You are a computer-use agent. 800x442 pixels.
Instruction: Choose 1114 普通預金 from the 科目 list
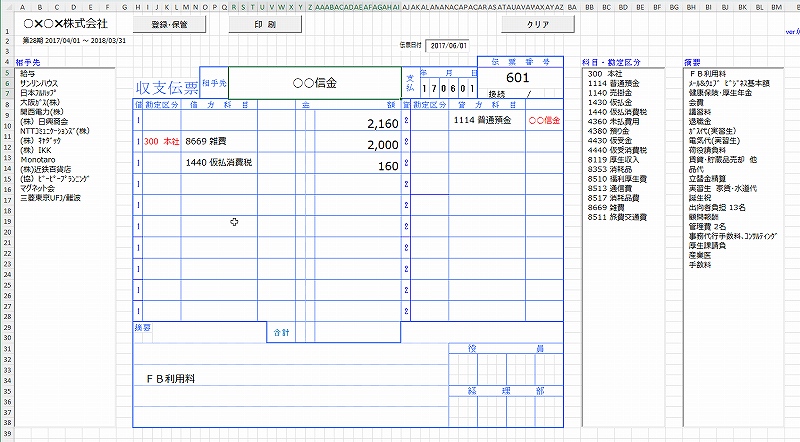click(616, 83)
